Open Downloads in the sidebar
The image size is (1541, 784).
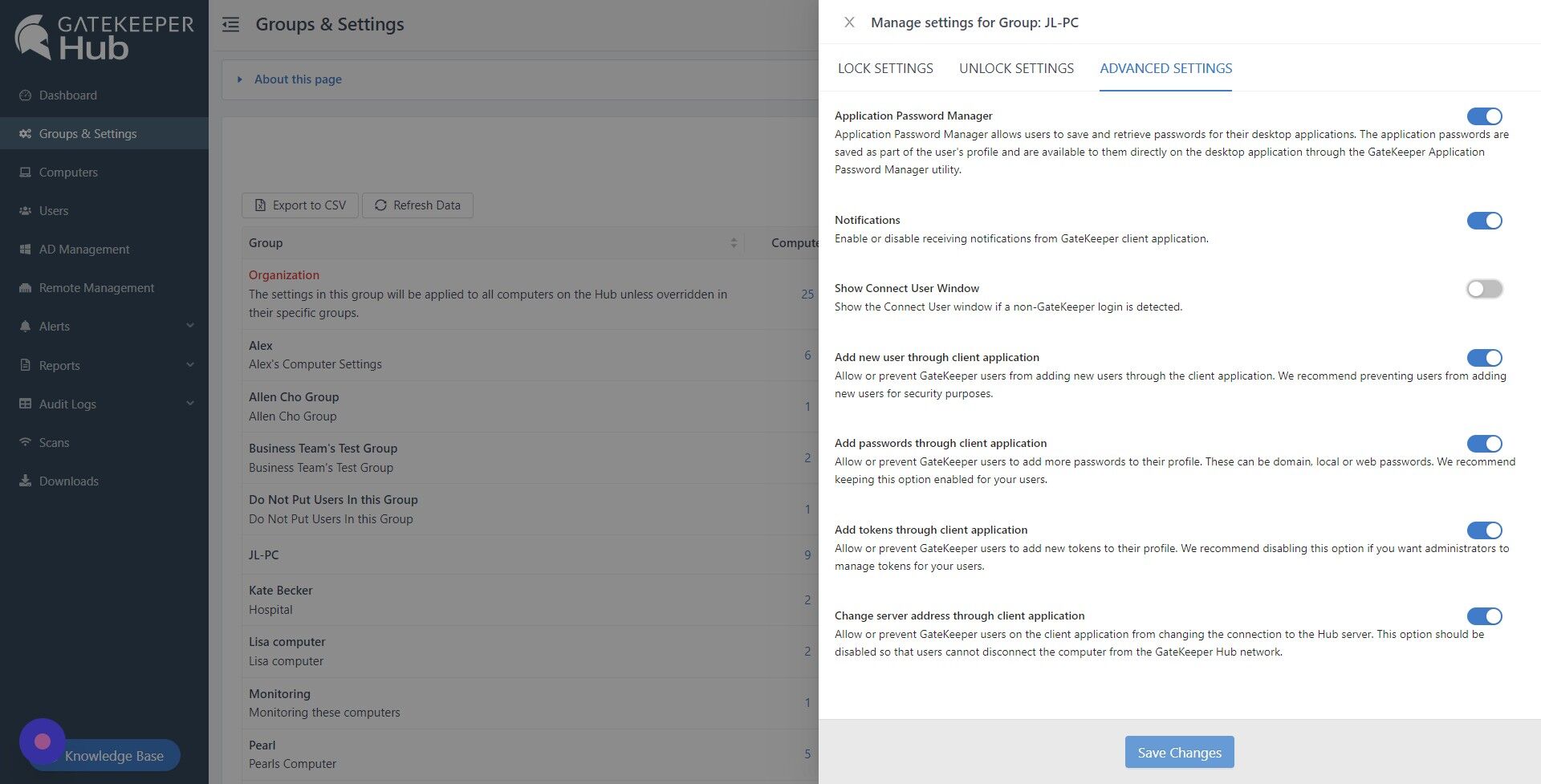coord(104,481)
